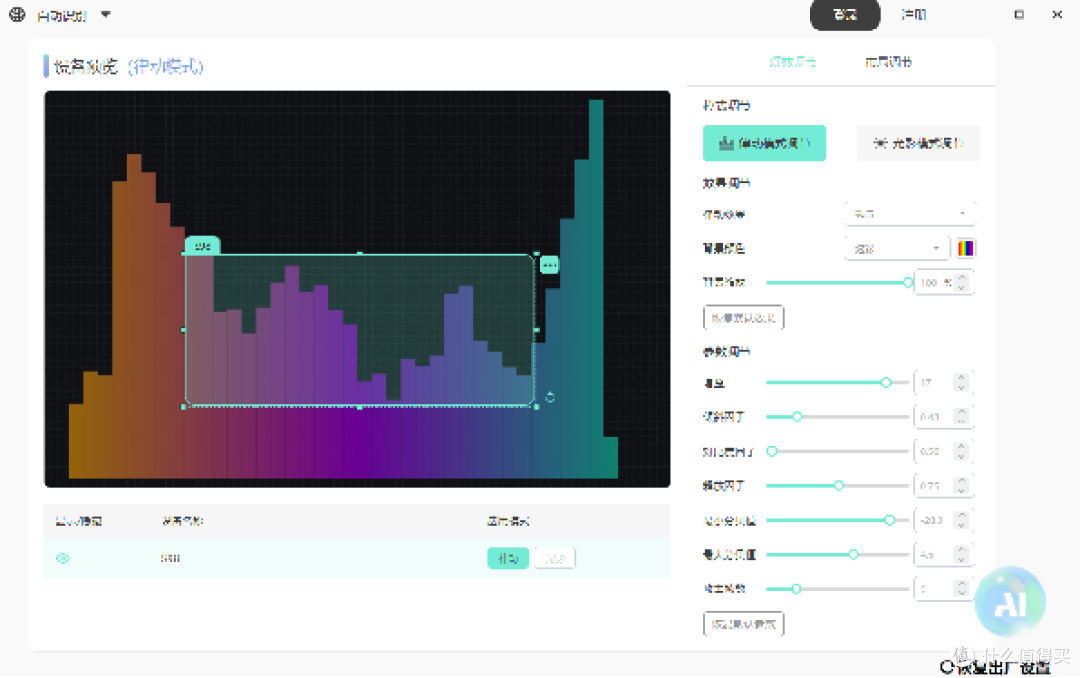
Task: Click the restore defaults button under parameter sliders
Action: 743,624
